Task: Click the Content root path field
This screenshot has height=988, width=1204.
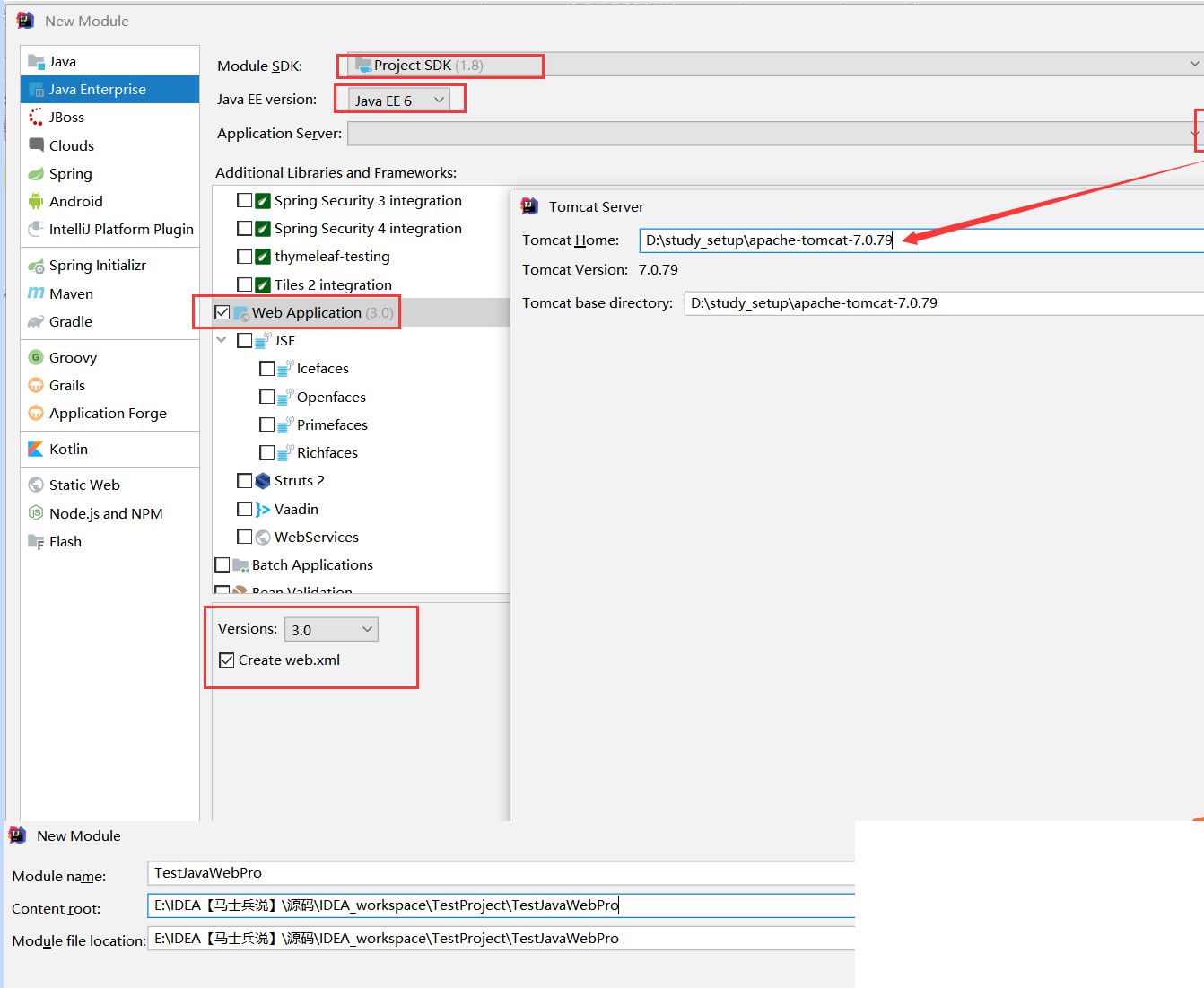Action: point(501,905)
